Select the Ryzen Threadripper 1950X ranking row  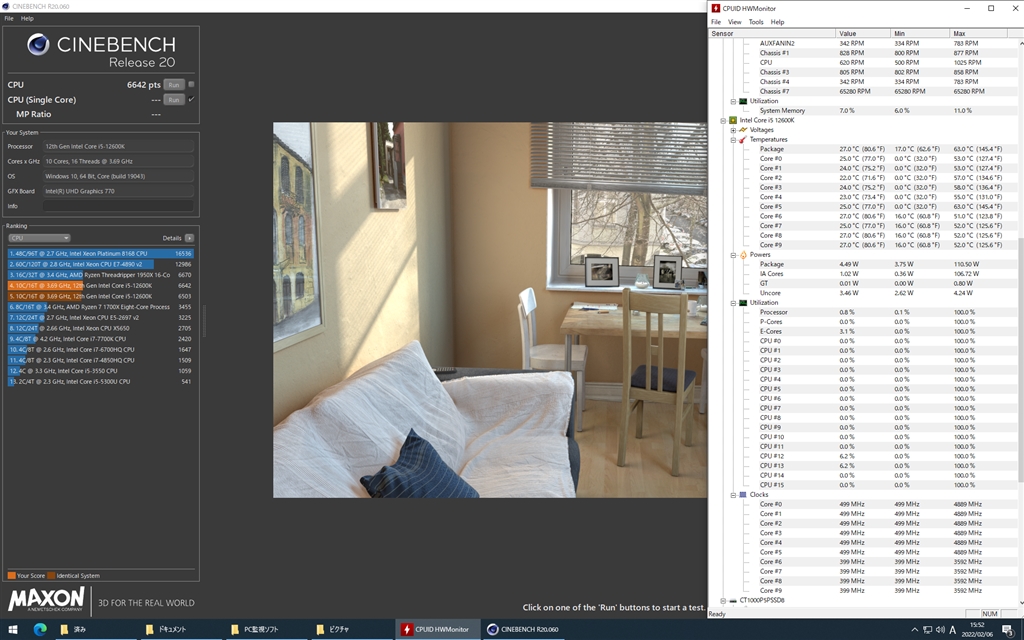tap(101, 275)
